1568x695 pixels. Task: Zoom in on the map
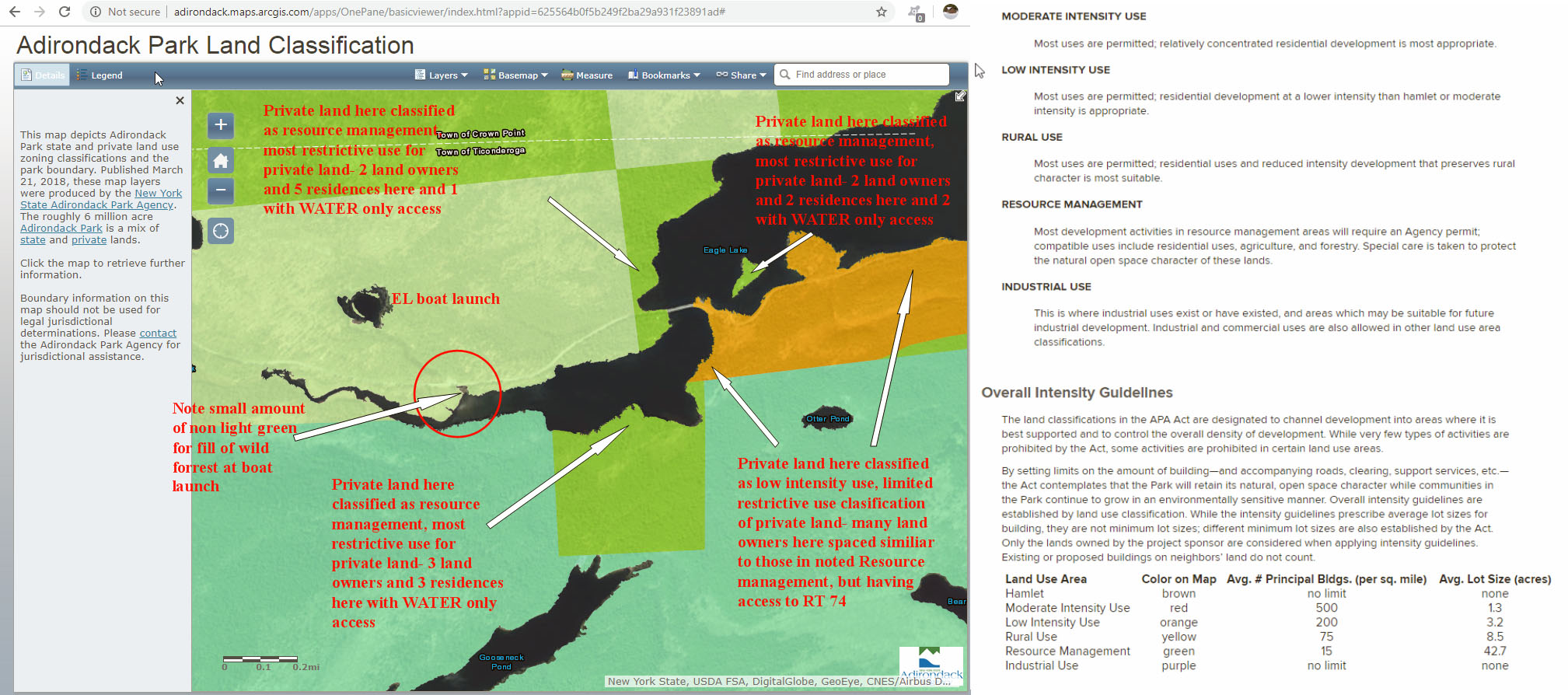tap(221, 124)
